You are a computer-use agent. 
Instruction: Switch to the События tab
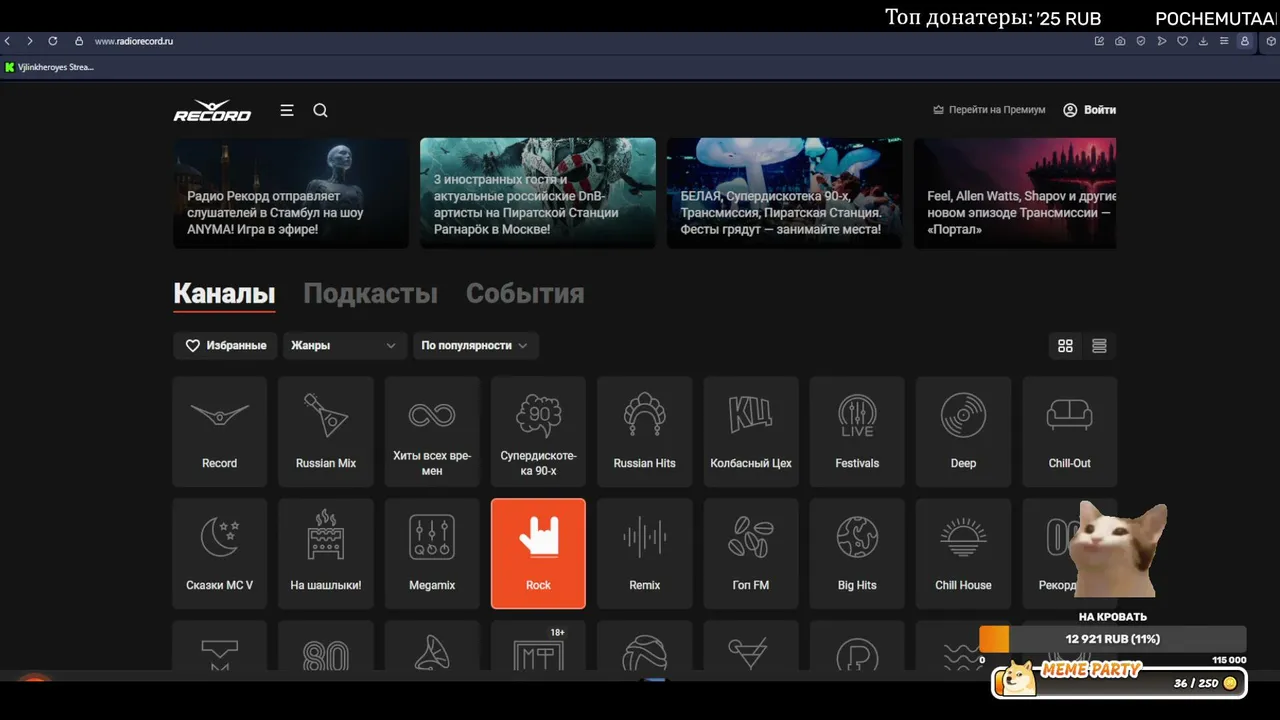[525, 294]
